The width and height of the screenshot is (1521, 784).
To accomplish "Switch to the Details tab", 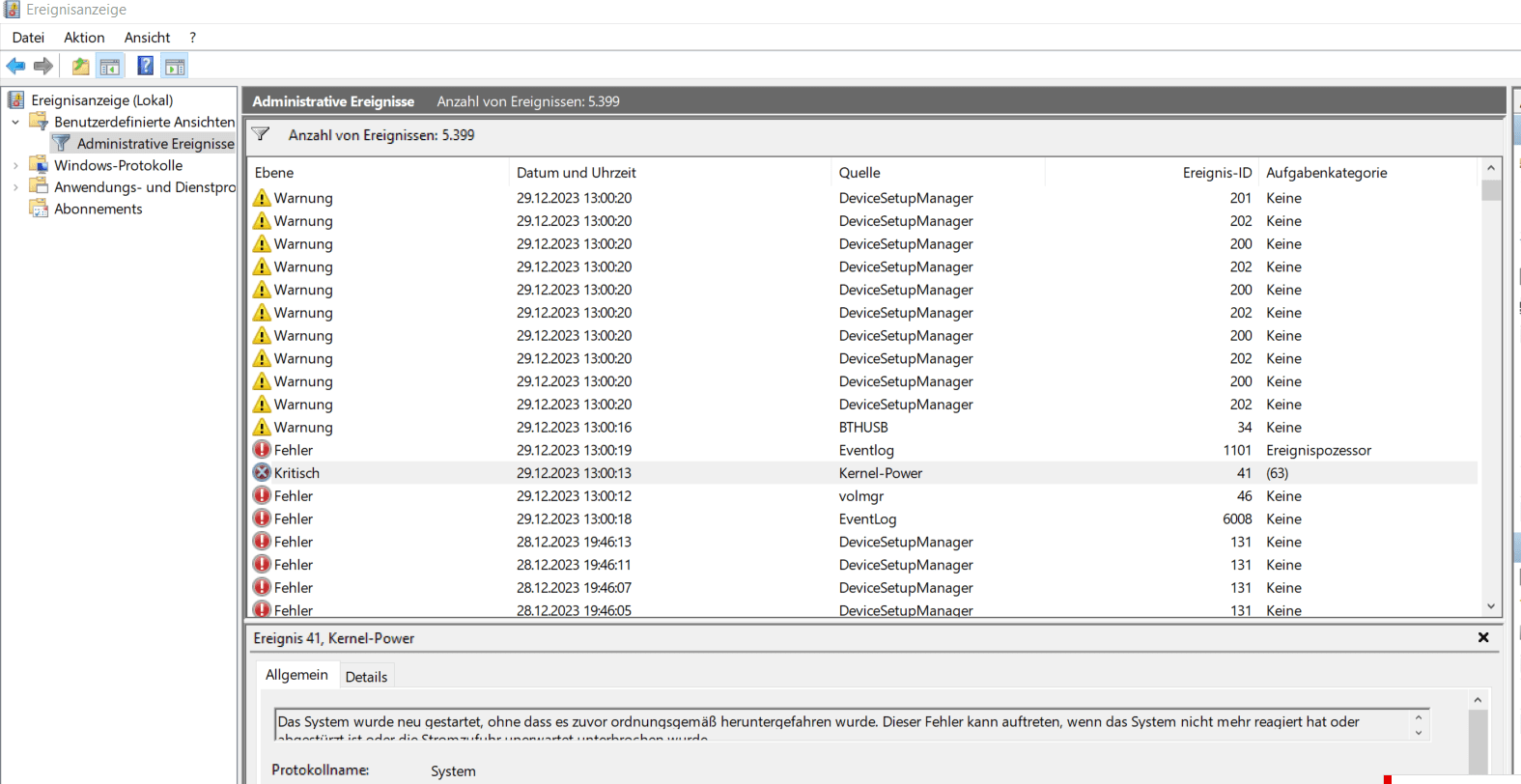I will [366, 677].
